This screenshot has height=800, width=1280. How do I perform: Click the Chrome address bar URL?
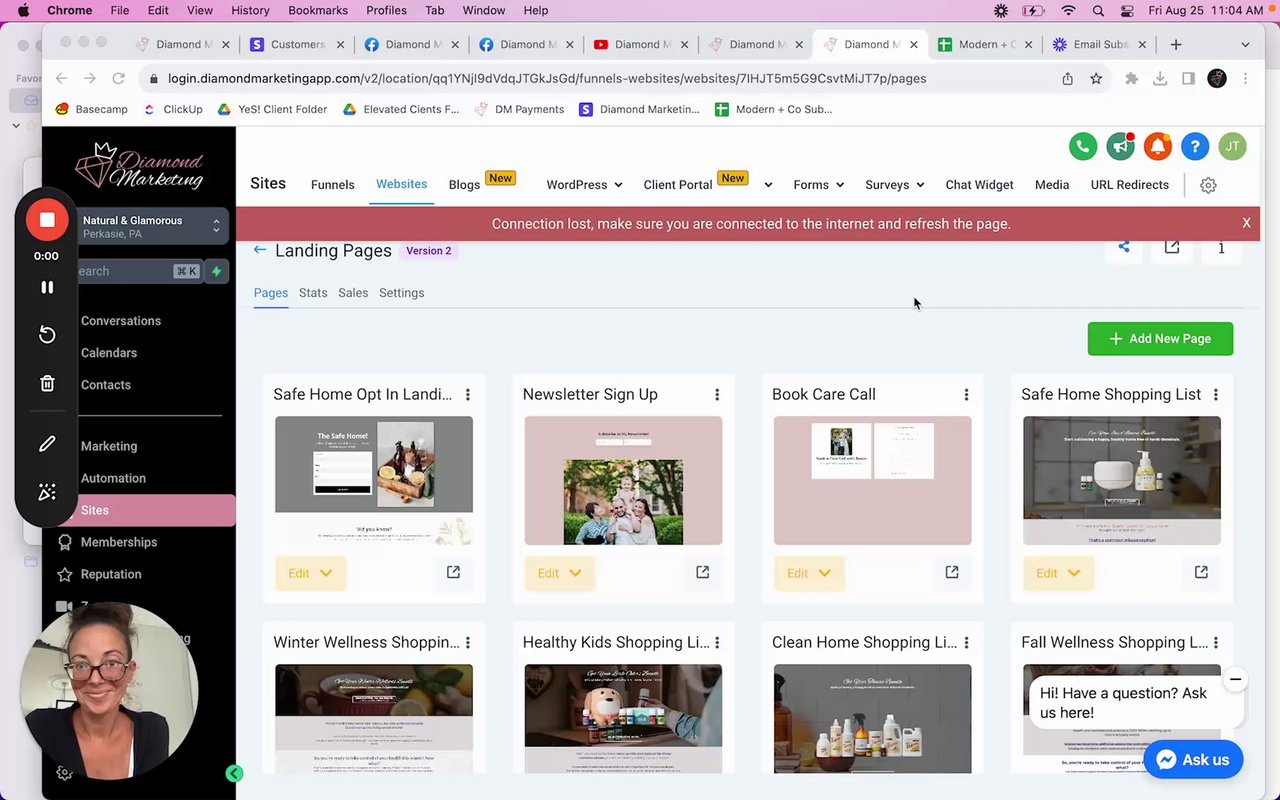click(x=547, y=78)
